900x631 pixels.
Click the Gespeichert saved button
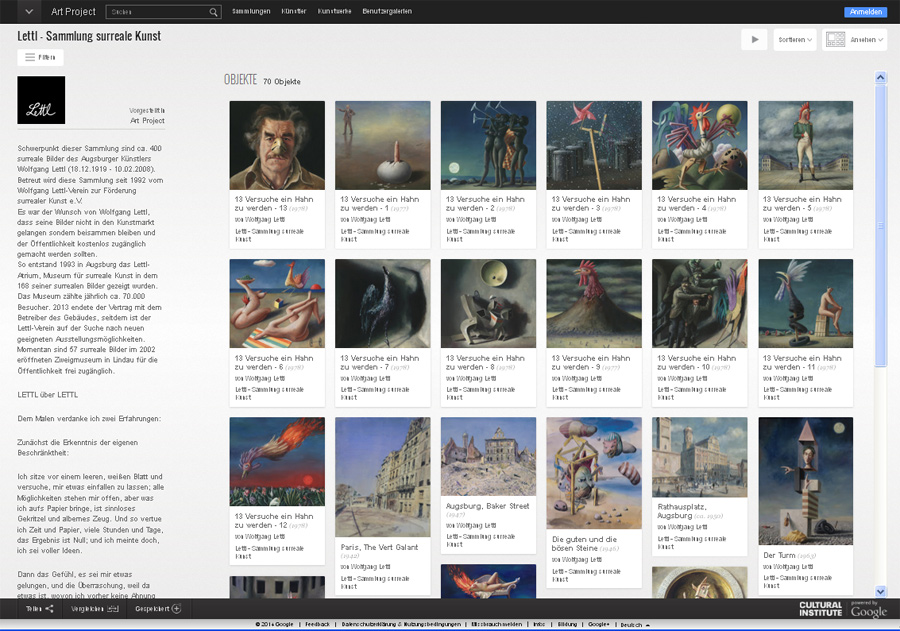(x=158, y=609)
